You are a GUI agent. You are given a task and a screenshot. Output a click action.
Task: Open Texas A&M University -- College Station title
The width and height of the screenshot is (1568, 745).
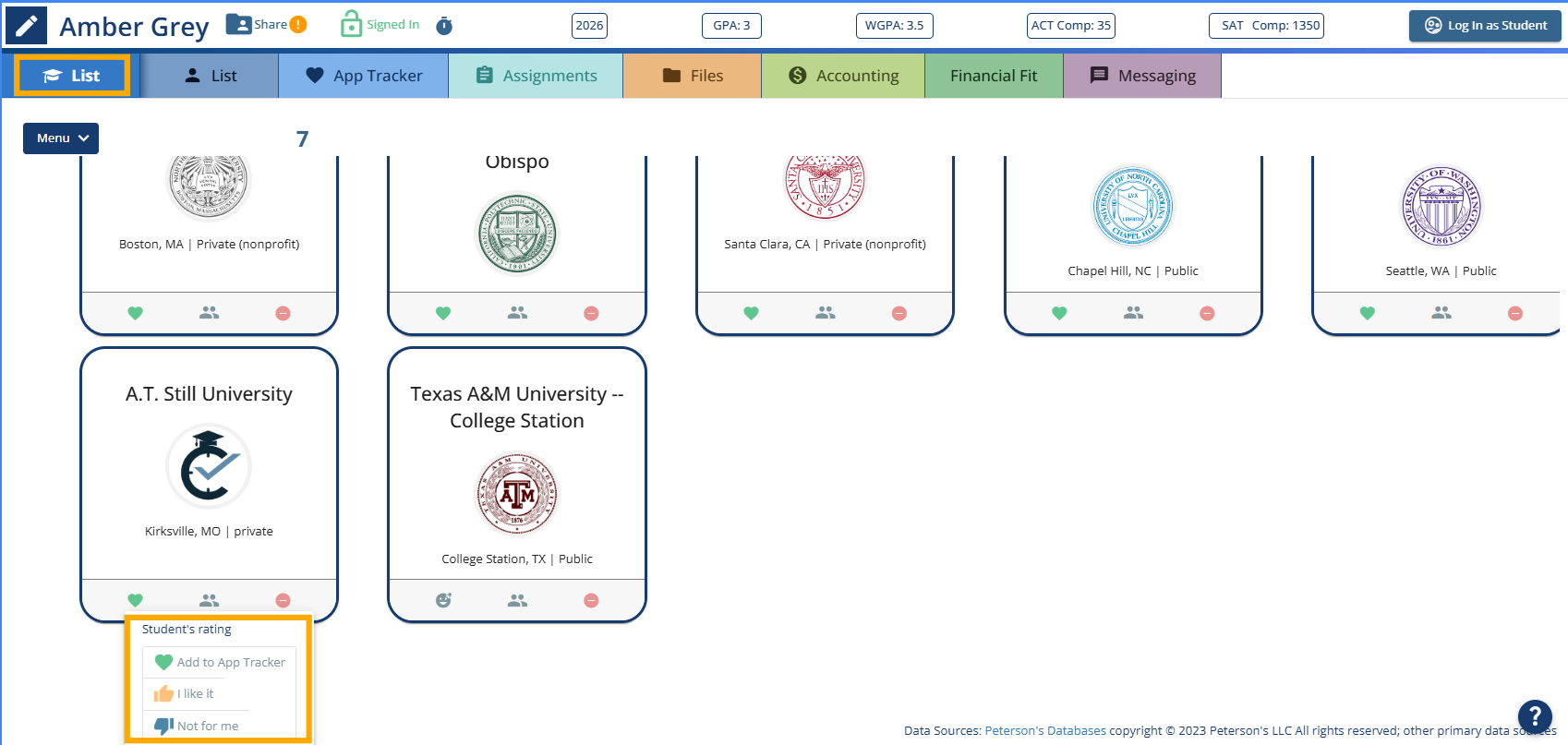point(517,407)
